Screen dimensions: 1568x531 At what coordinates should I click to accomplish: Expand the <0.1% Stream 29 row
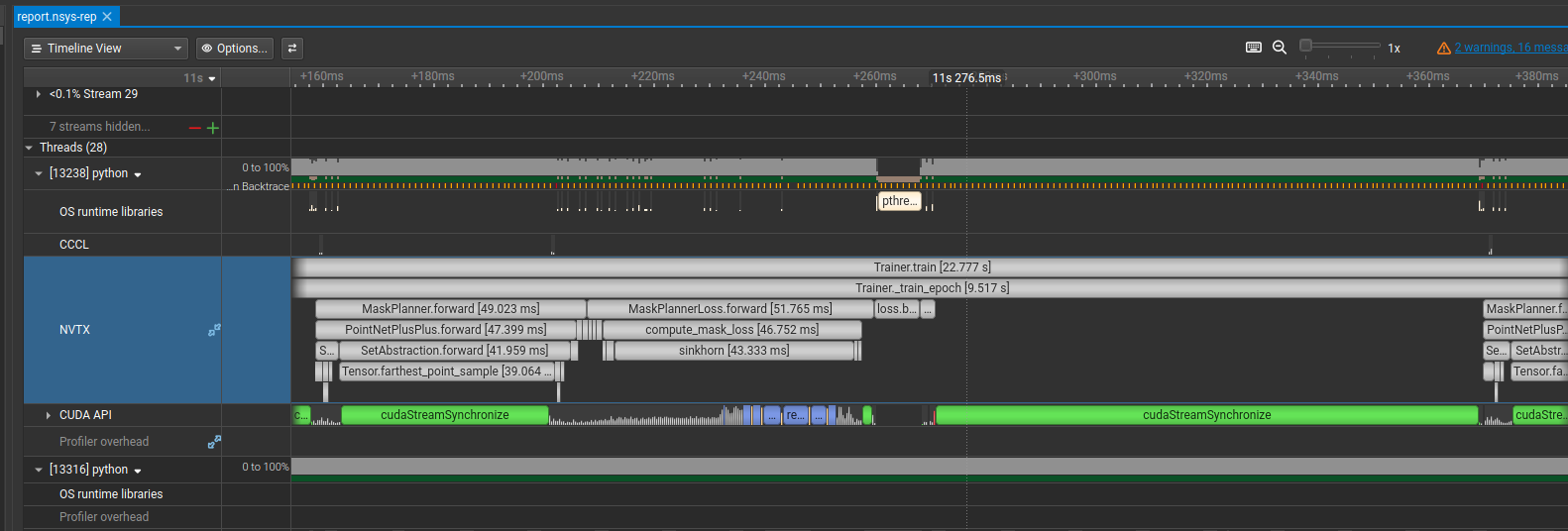pyautogui.click(x=39, y=94)
